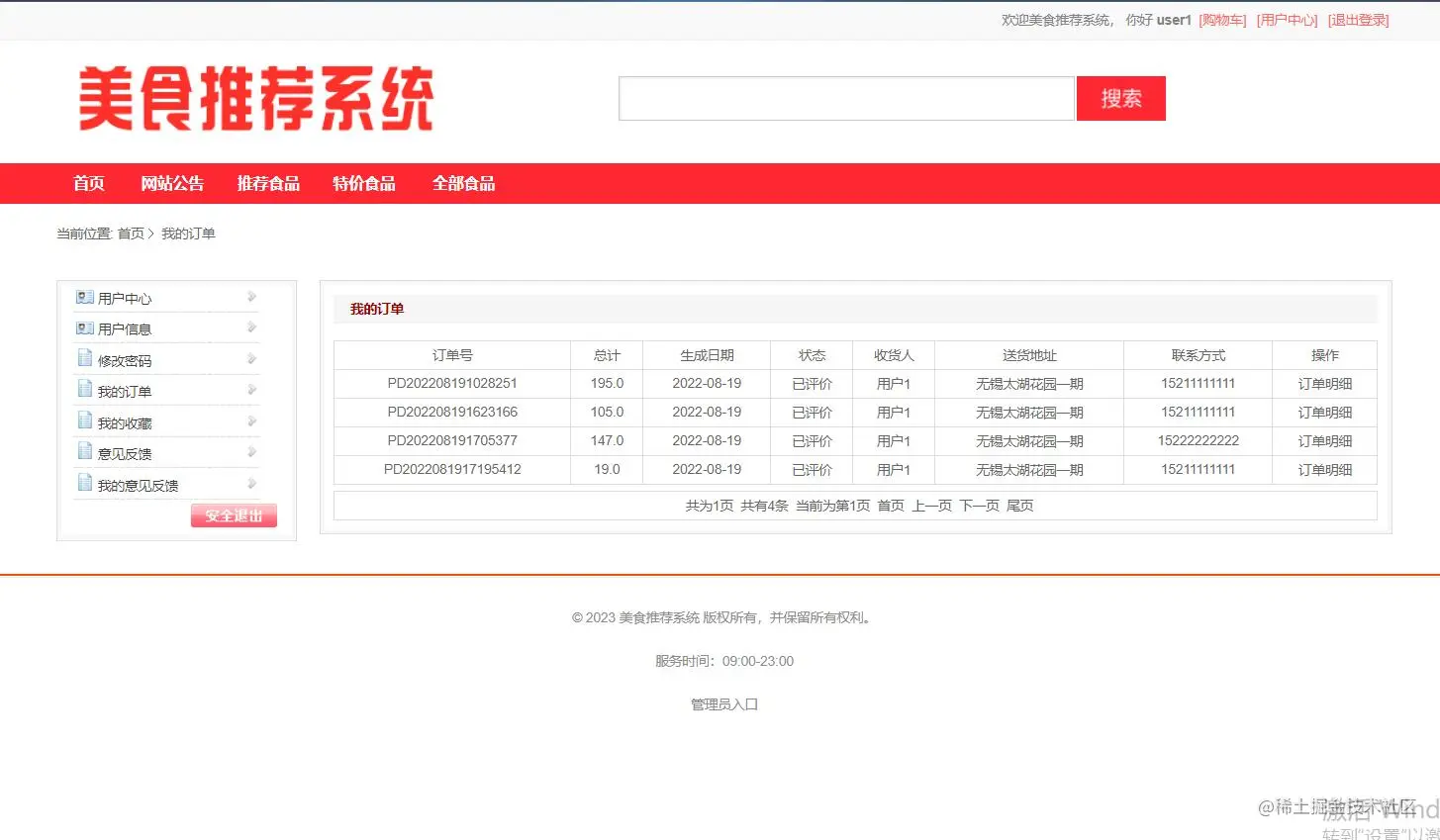Open 用户信息 in the sidebar menu

point(125,329)
